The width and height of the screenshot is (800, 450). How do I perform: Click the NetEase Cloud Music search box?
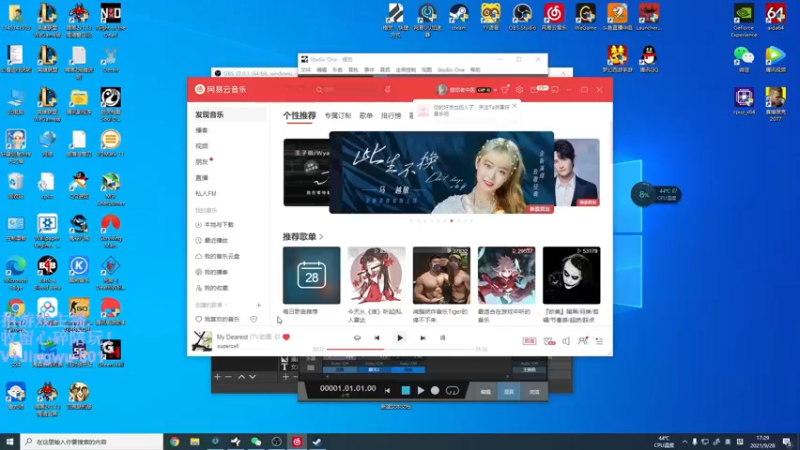click(347, 90)
